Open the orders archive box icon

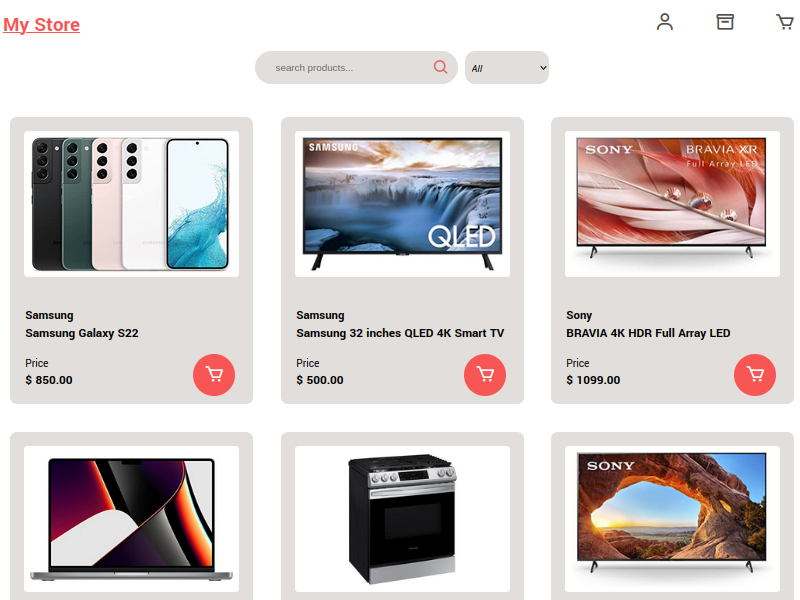click(724, 22)
